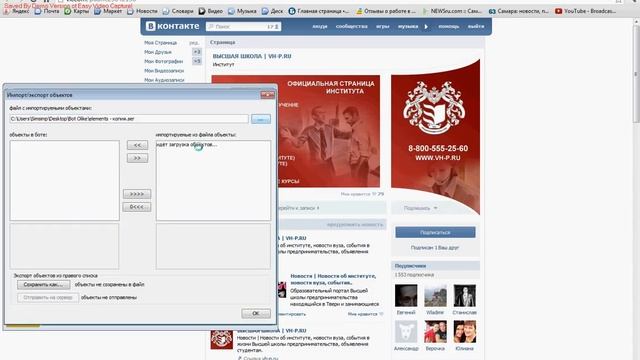The height and width of the screenshot is (360, 640).
Task: Open the Словари bookmark
Action: pos(178,11)
